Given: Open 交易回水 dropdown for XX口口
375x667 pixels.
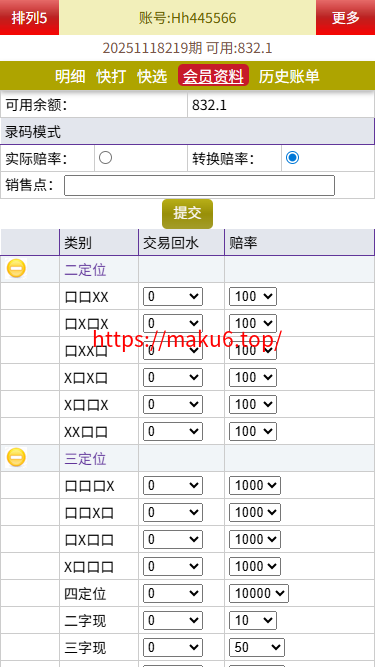Looking at the screenshot, I should click(173, 431).
